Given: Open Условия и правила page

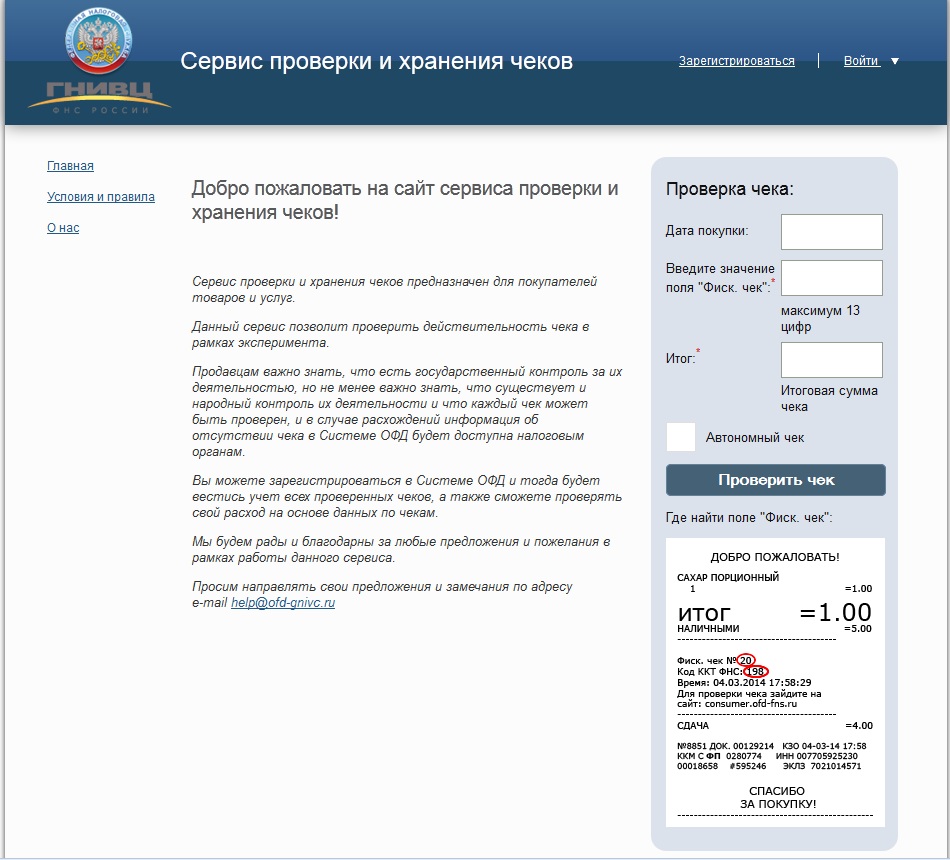Looking at the screenshot, I should (x=101, y=197).
